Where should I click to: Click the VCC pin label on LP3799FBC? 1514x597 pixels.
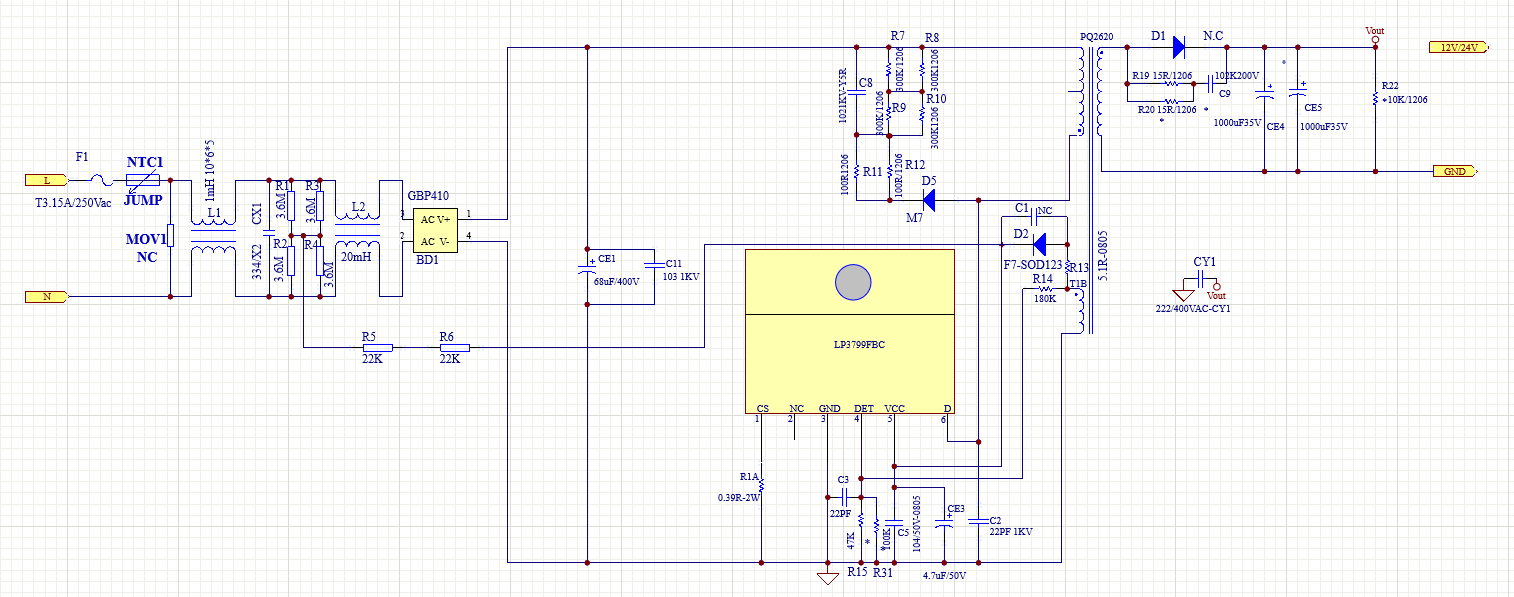coord(894,408)
